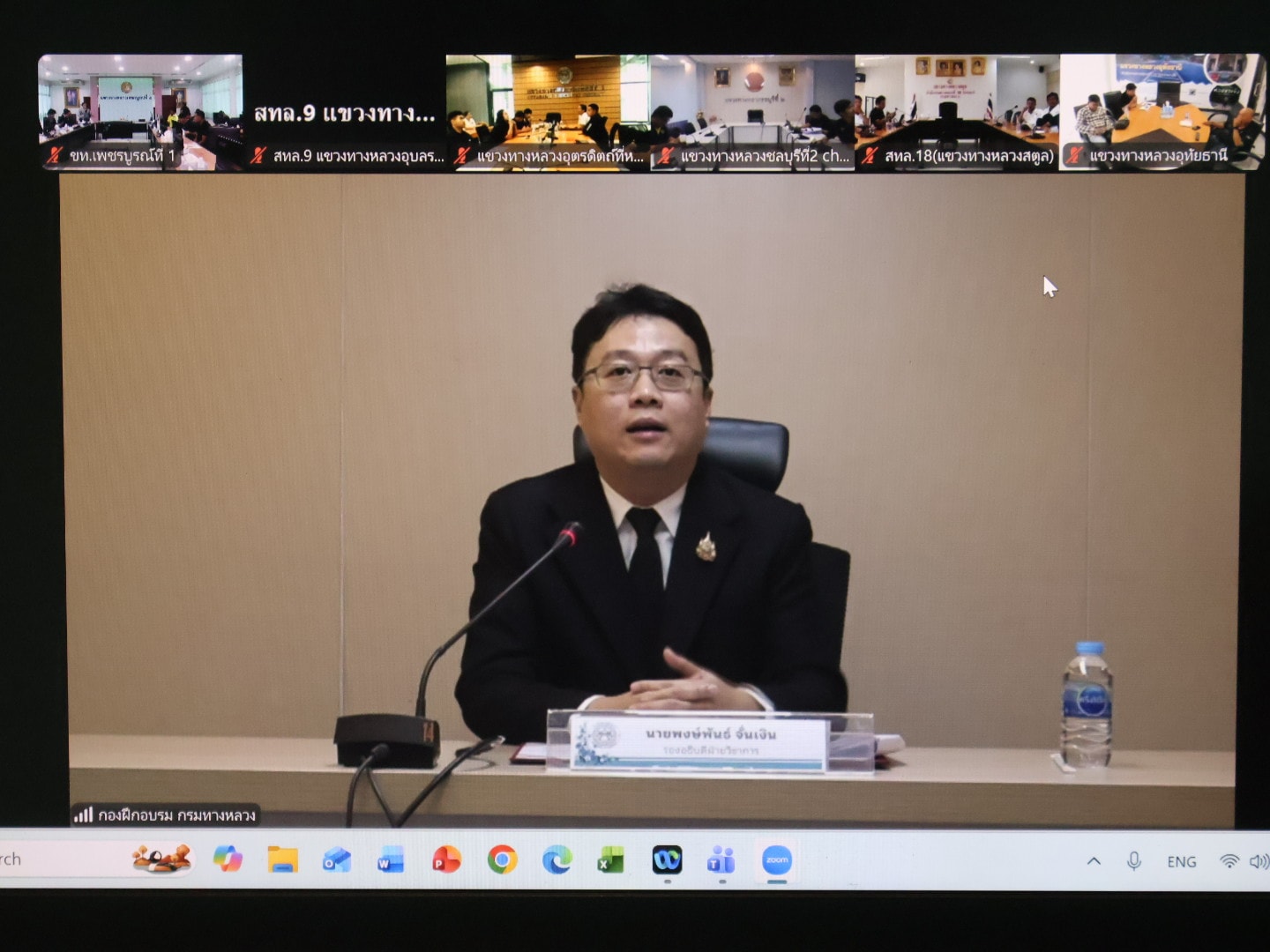Image resolution: width=1270 pixels, height=952 pixels.
Task: Select the สทล.18 (แขวงทางหลวงสตูล) participant thumbnail
Action: [x=957, y=110]
